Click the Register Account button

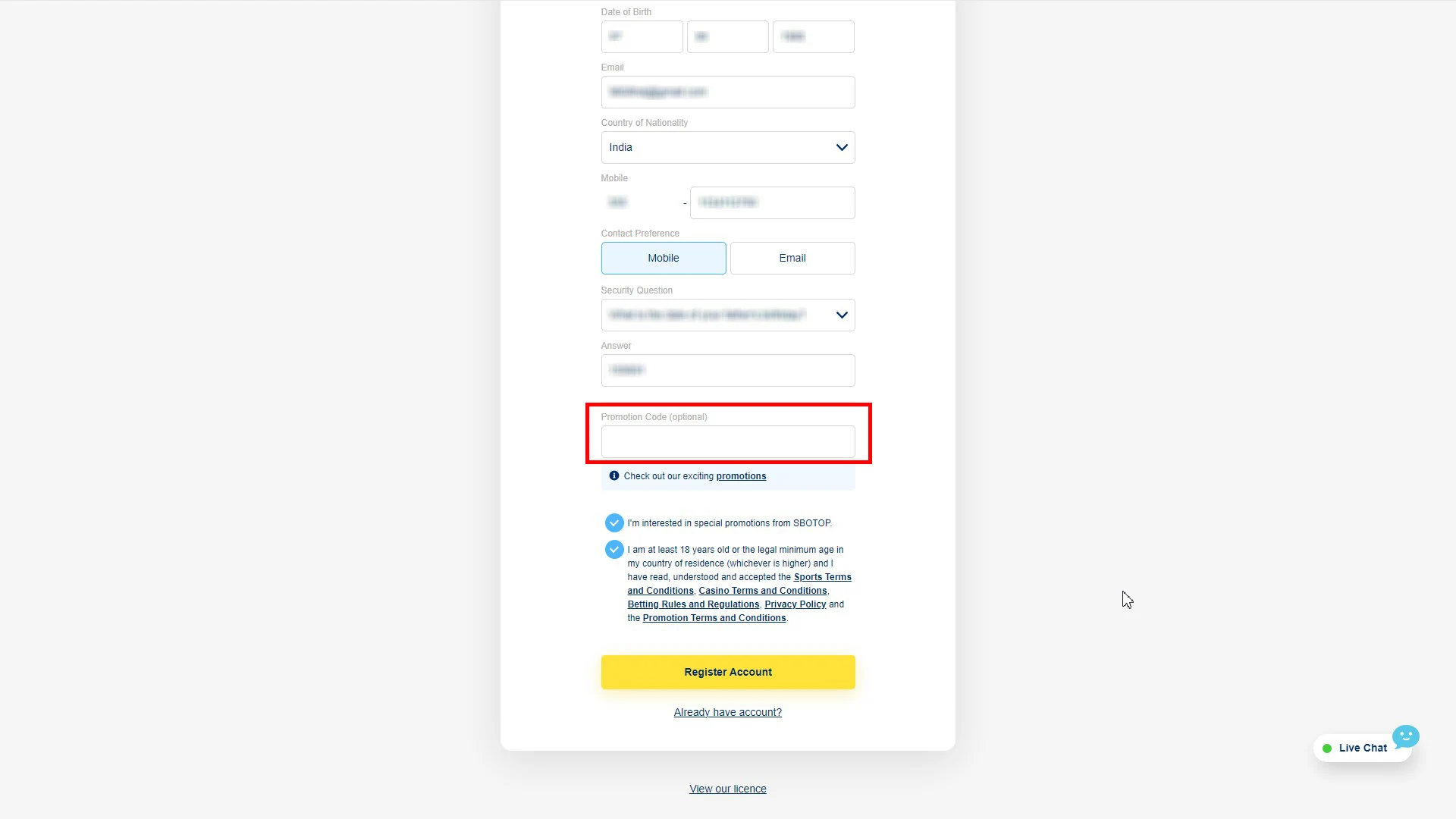tap(728, 672)
